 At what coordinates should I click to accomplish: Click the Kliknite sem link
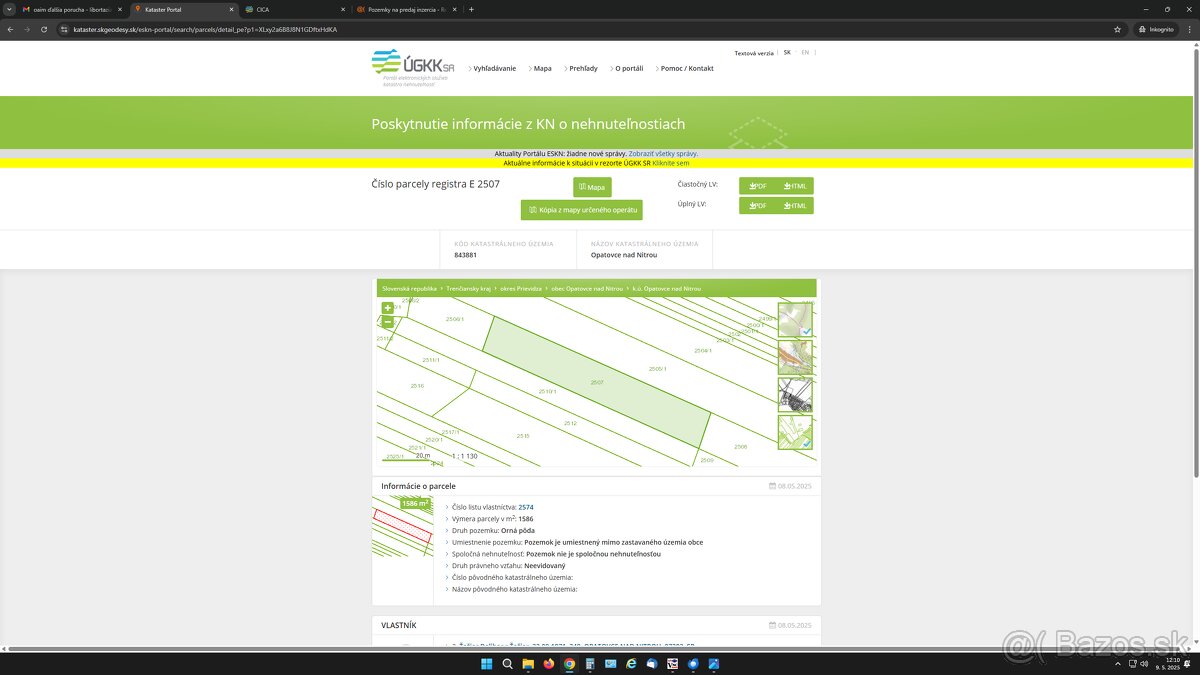point(671,163)
